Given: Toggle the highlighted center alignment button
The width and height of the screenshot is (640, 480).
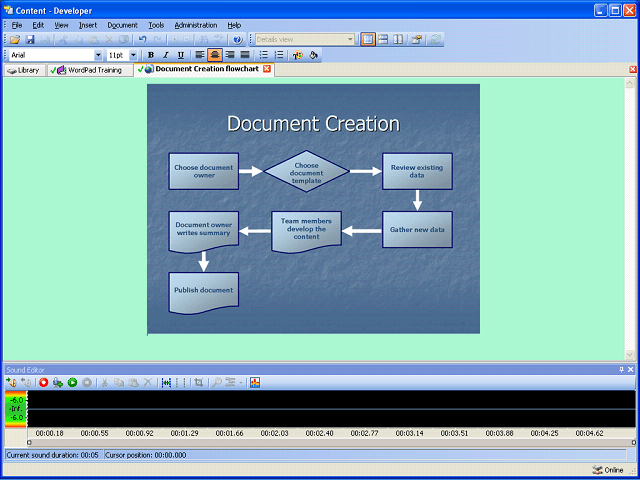Looking at the screenshot, I should [x=215, y=55].
